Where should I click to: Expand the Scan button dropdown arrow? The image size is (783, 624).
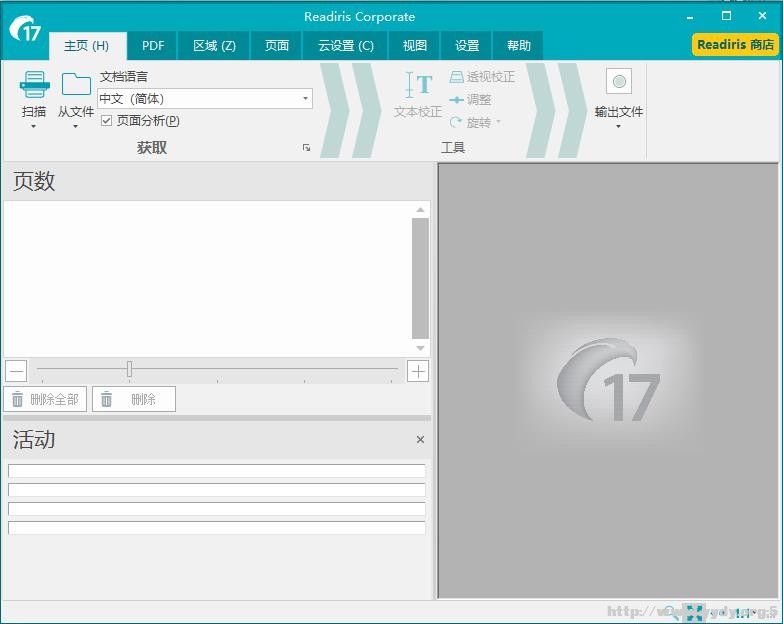(33, 127)
